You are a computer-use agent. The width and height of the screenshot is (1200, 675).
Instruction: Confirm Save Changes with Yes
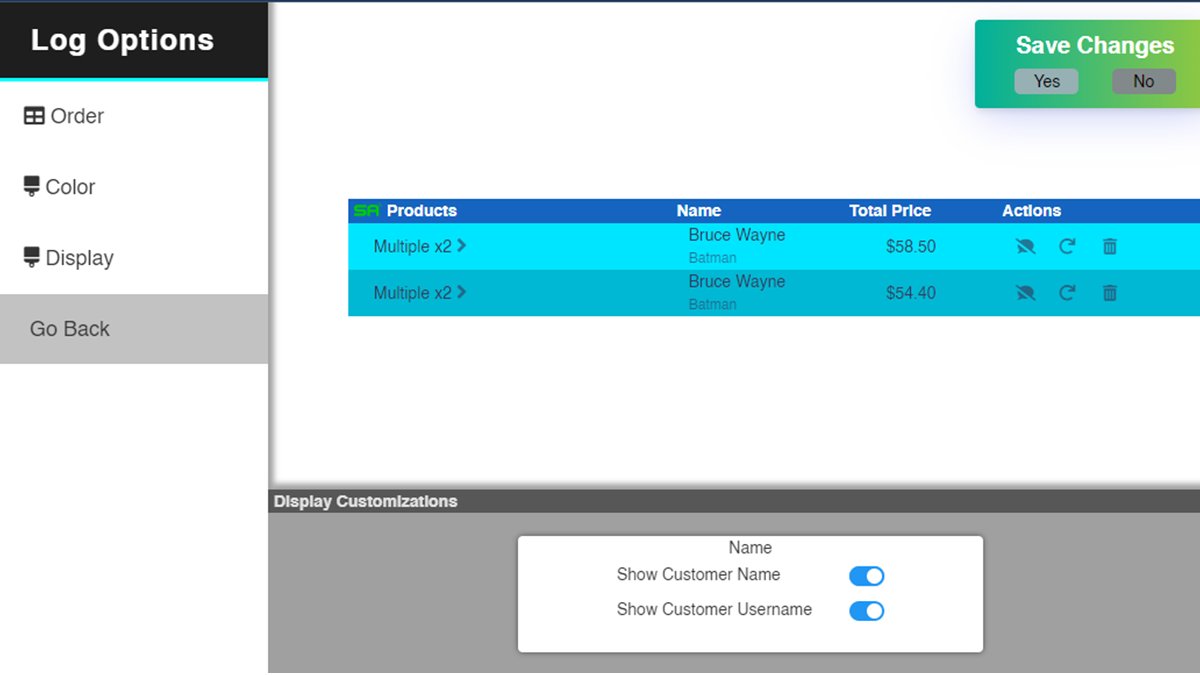[x=1046, y=82]
